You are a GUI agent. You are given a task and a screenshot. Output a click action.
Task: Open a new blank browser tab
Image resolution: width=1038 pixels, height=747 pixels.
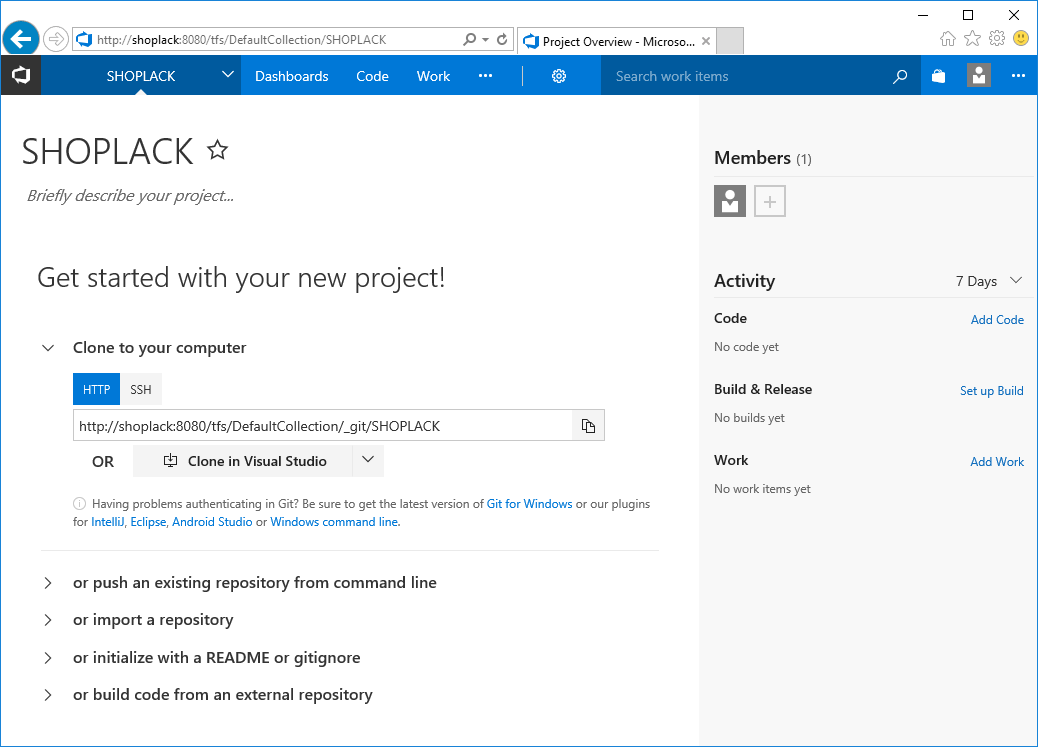(730, 41)
